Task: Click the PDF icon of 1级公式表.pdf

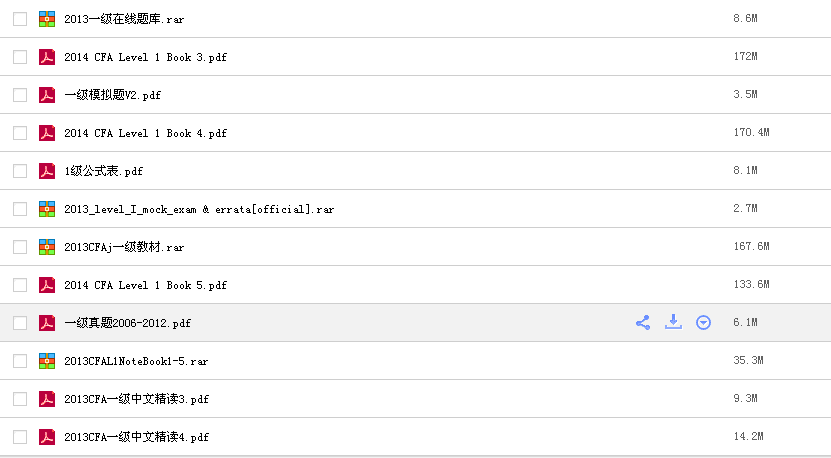Action: pos(47,171)
